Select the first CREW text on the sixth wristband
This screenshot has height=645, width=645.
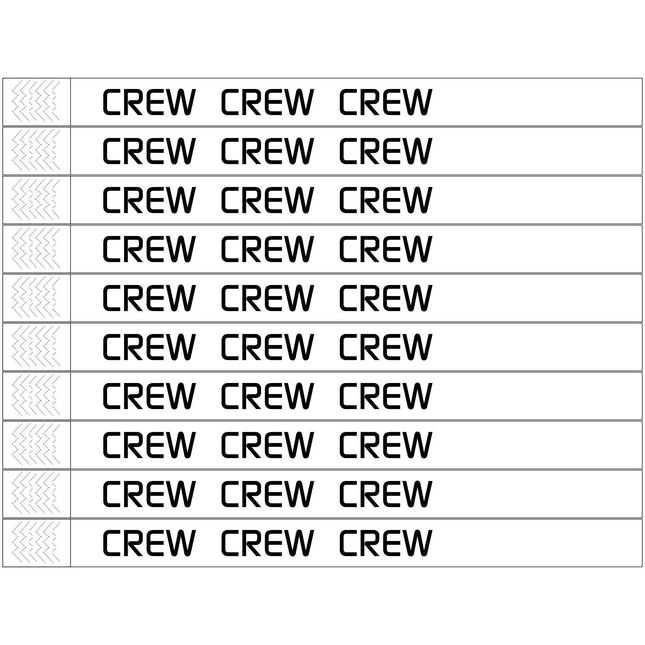[x=149, y=347]
